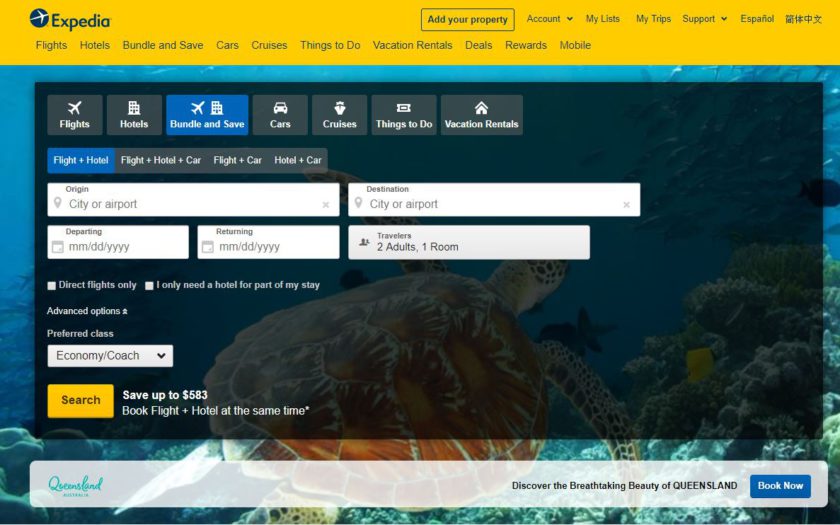
Task: Open the Travelers selector
Action: pyautogui.click(x=469, y=242)
